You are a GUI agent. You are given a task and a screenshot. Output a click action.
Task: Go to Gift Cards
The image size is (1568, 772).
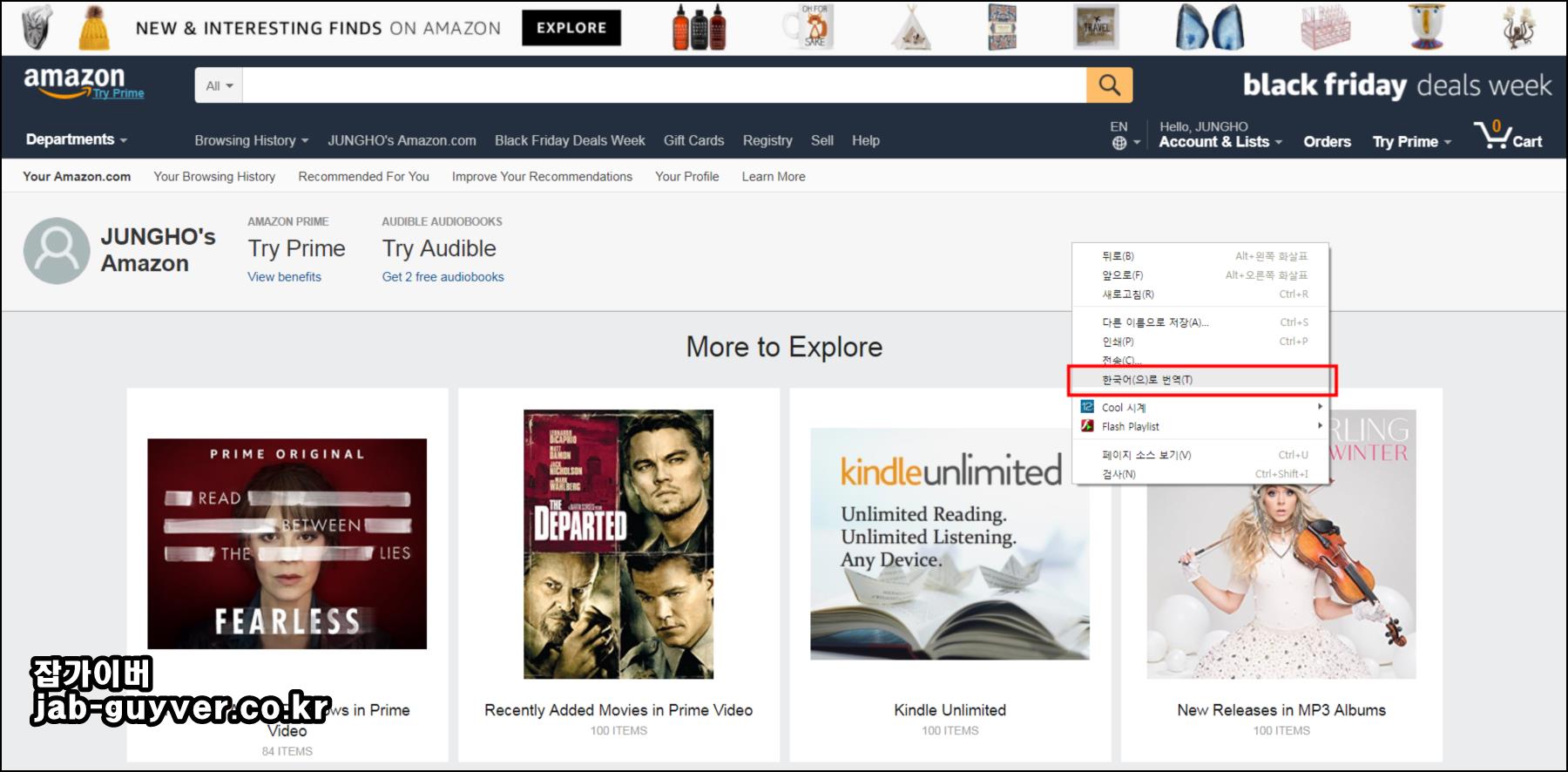coord(693,140)
